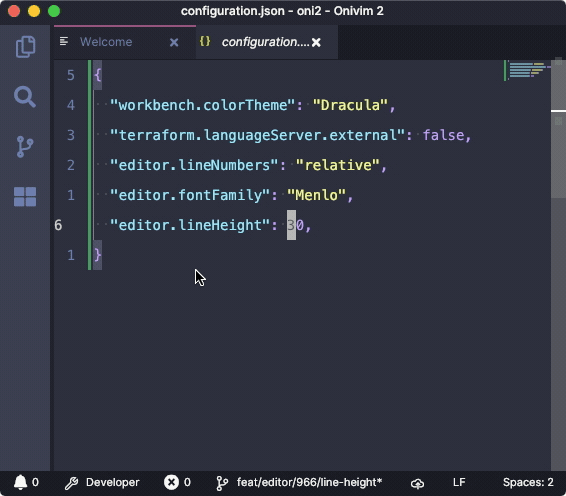Click the minimap code preview
This screenshot has height=496, width=566.
click(x=528, y=70)
